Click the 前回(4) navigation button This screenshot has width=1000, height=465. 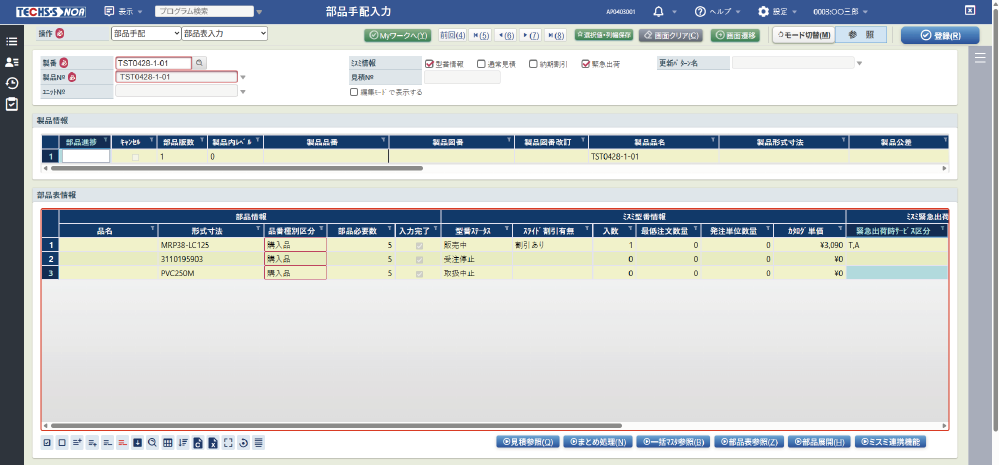[452, 36]
